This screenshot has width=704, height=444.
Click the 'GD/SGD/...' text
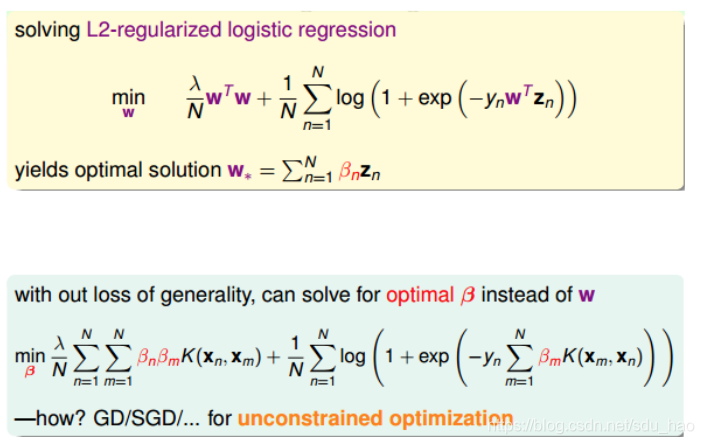146,418
